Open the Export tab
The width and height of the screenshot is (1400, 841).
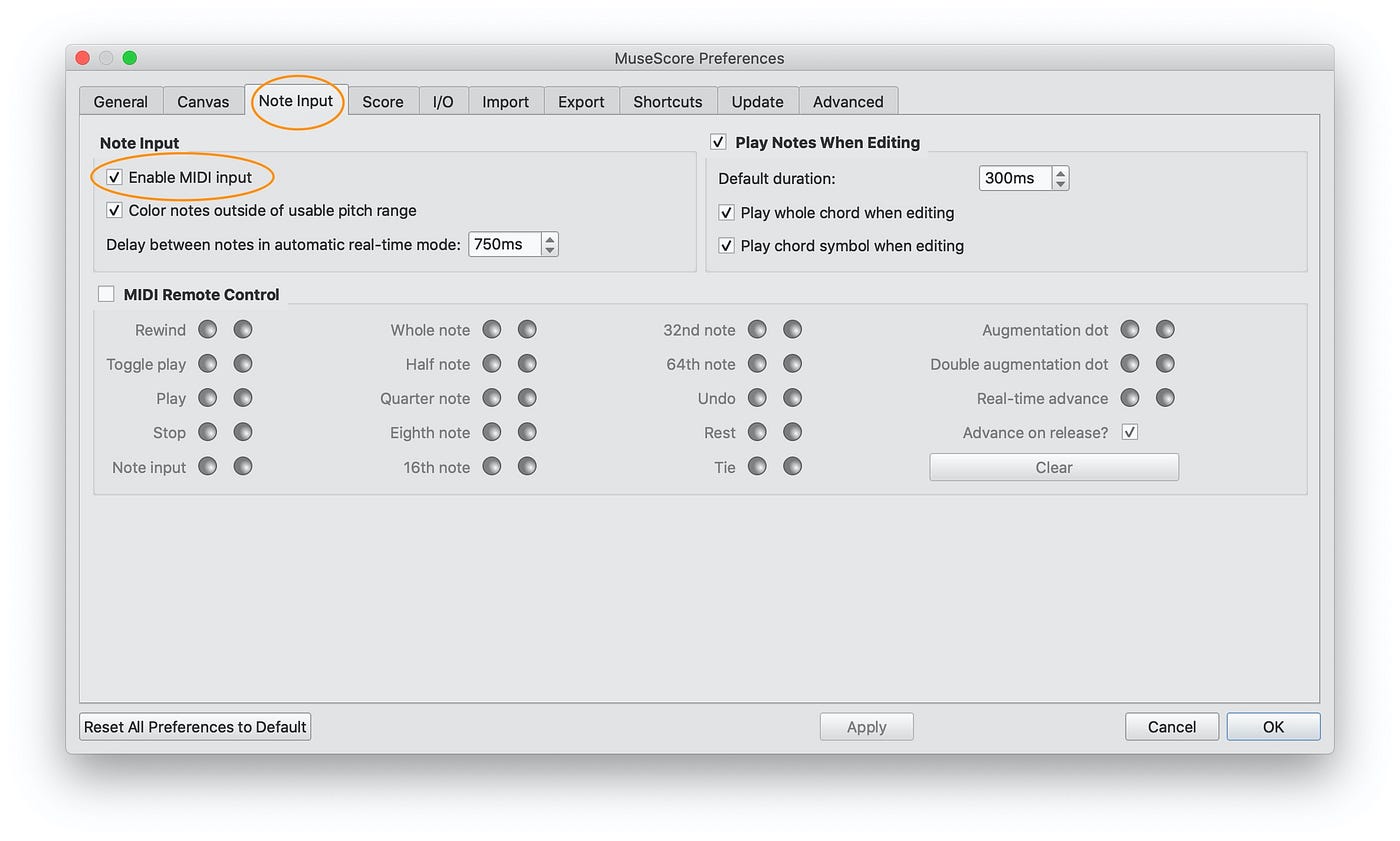coord(581,101)
